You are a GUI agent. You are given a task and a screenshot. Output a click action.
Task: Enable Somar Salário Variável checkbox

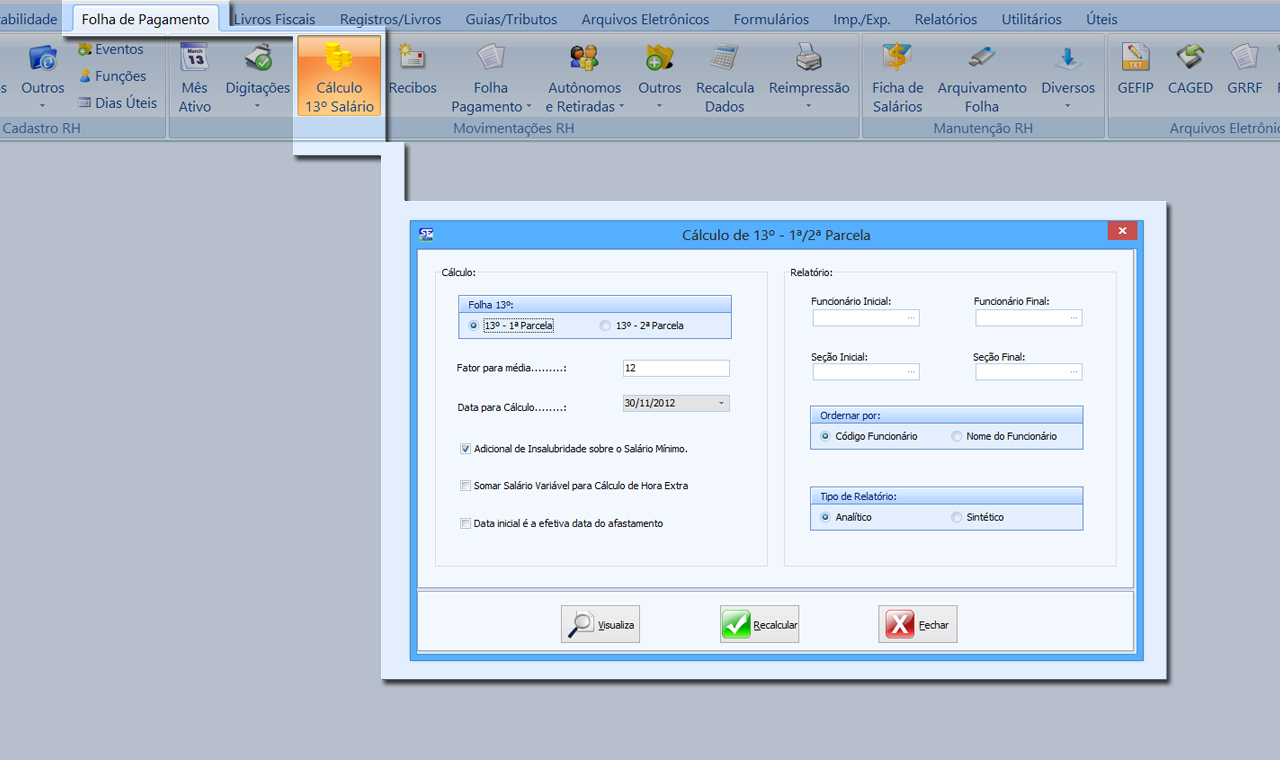[466, 486]
